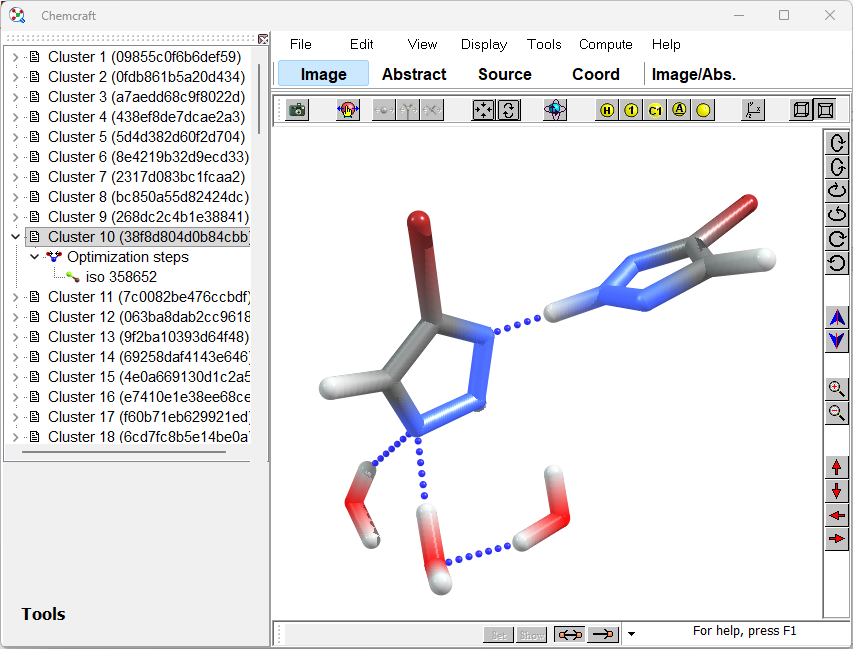Open the File menu
The width and height of the screenshot is (853, 649).
pos(300,44)
